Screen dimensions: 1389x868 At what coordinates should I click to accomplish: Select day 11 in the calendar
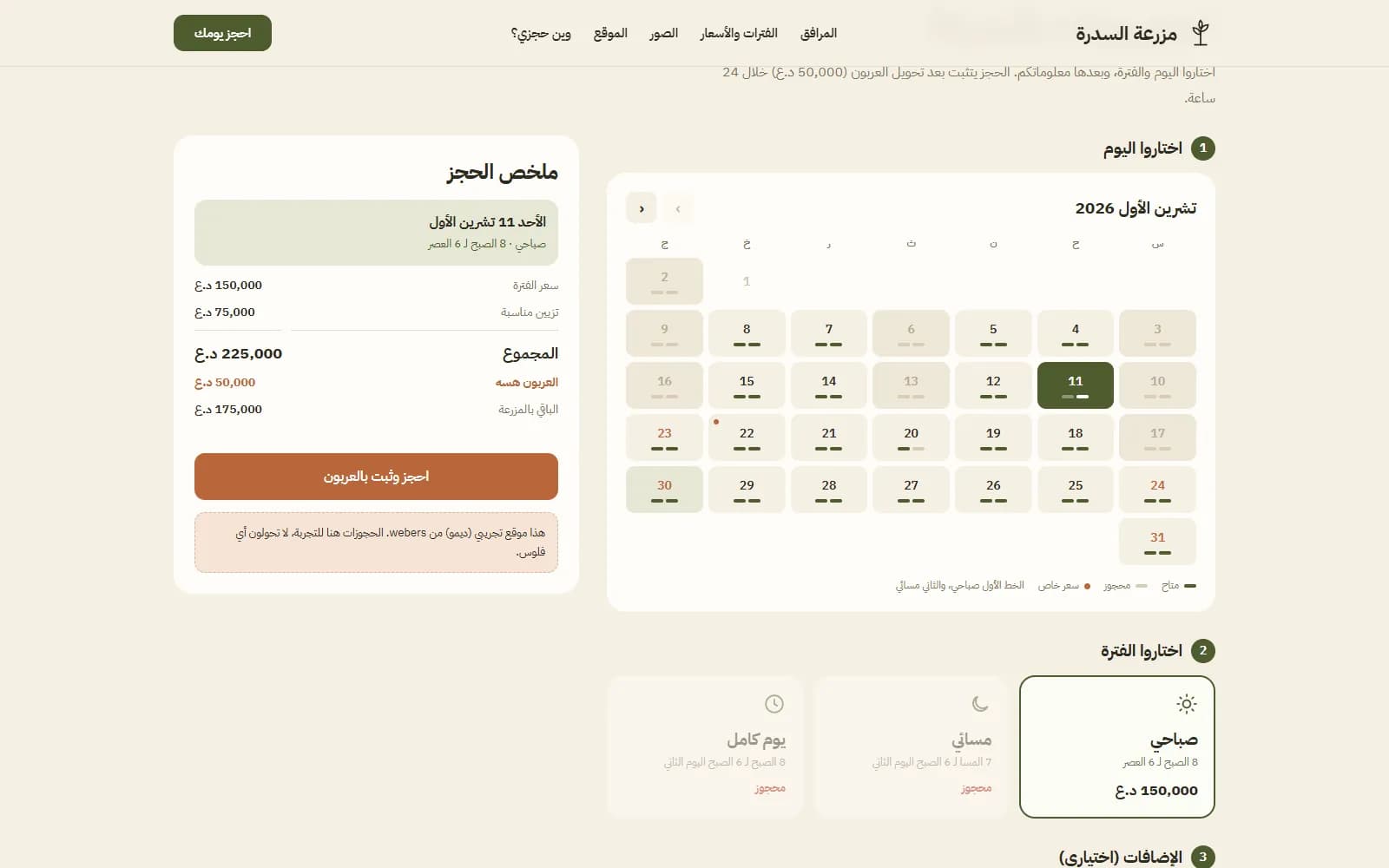tap(1076, 385)
